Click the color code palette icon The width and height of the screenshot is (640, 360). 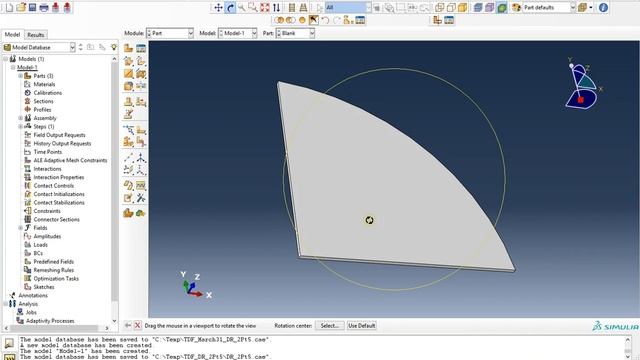[x=516, y=7]
